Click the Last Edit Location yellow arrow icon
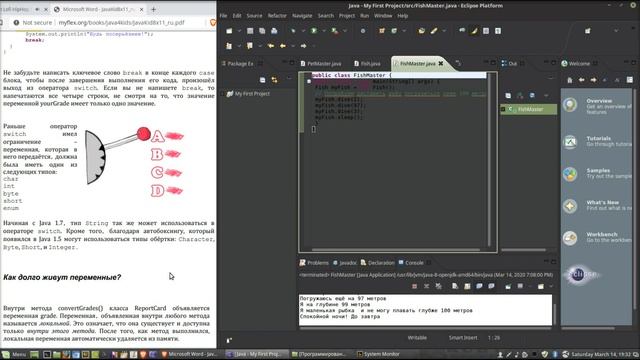The image size is (640, 360). [271, 46]
